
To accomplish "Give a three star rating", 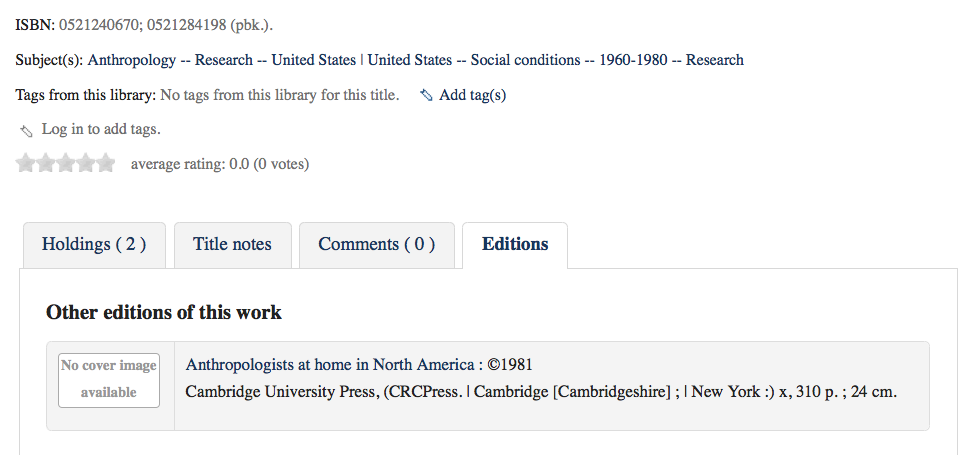I will 66,164.
